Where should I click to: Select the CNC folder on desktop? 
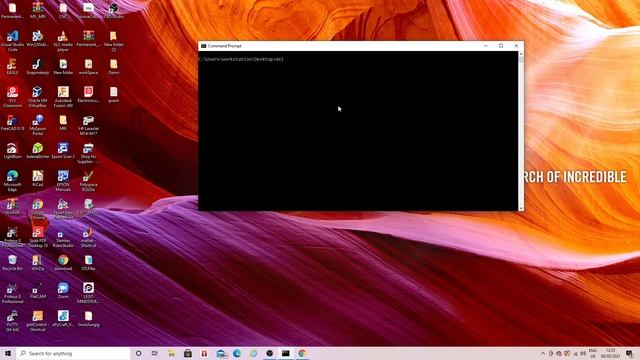(63, 11)
